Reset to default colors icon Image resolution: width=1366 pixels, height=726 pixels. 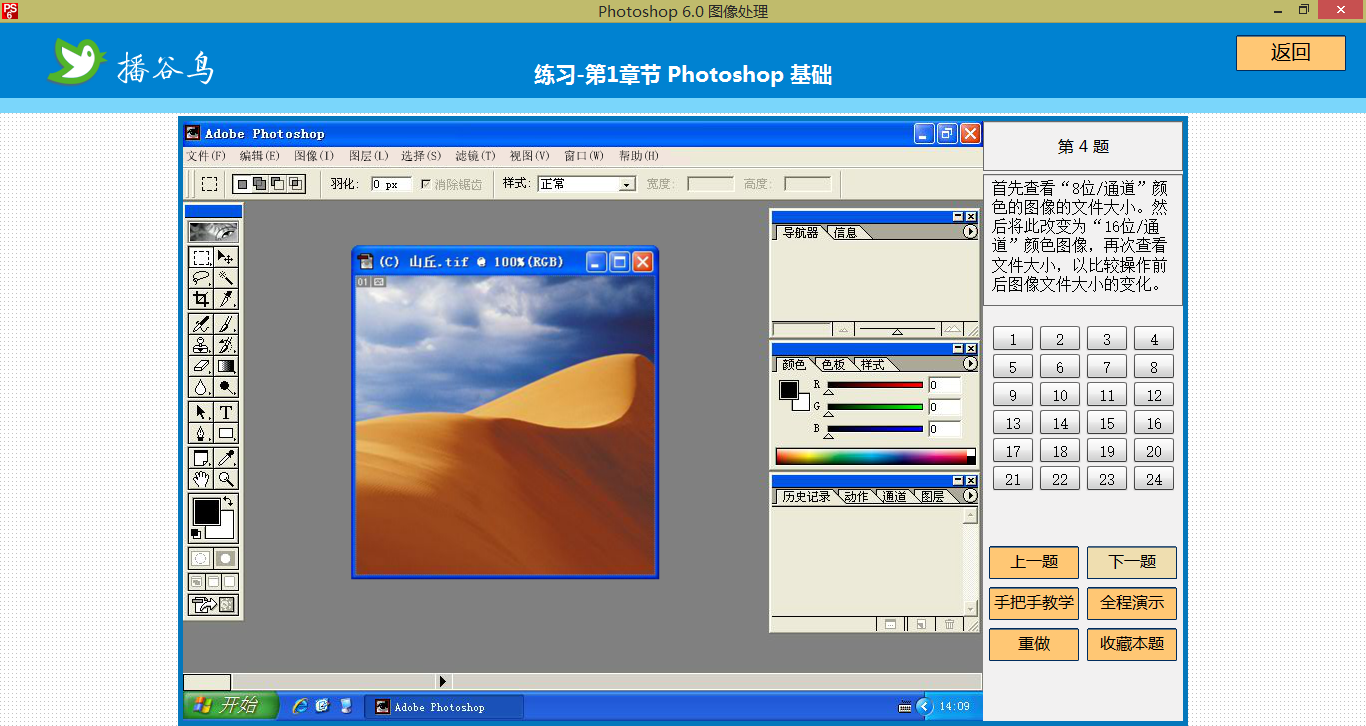click(x=196, y=534)
